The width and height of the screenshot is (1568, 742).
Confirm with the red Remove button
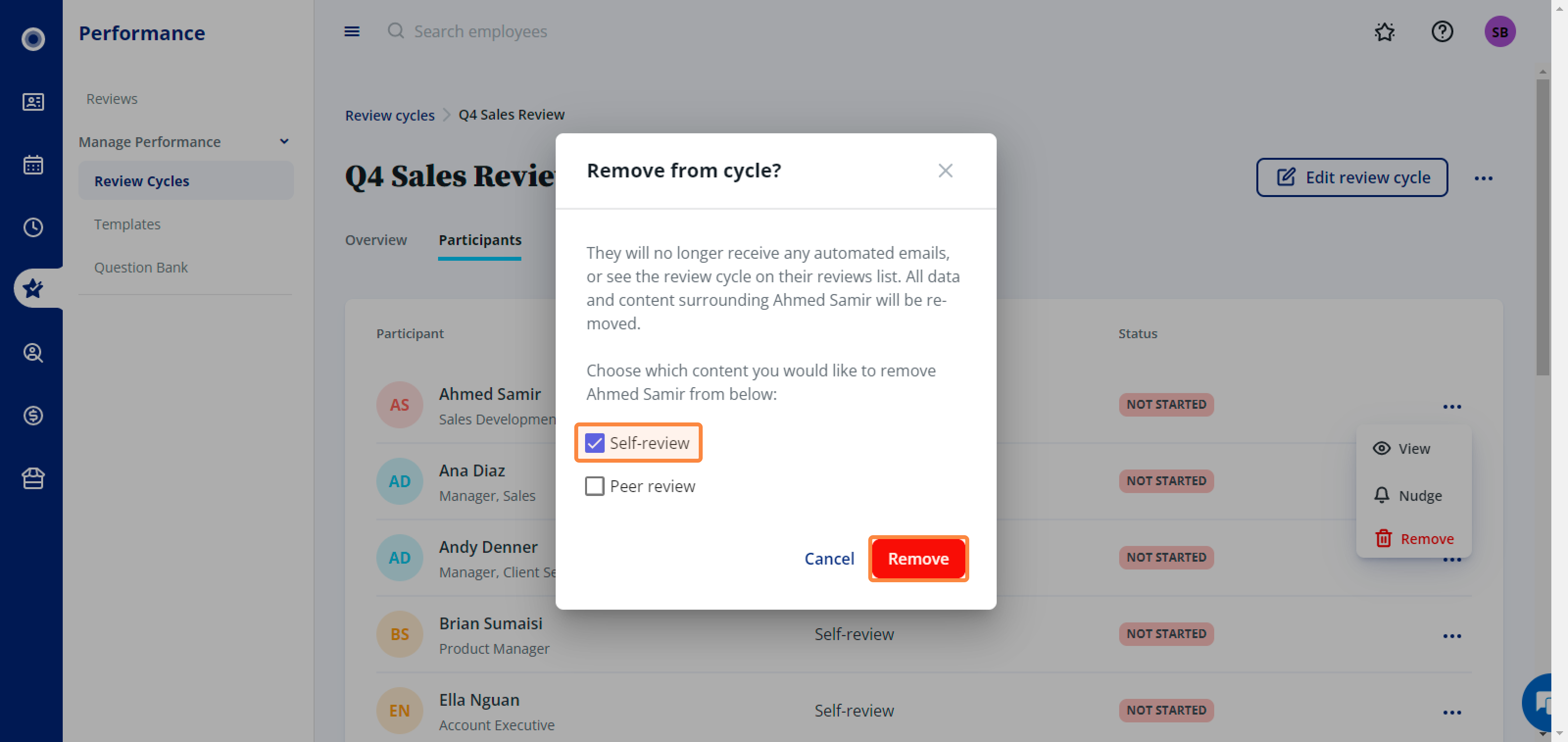tap(918, 558)
